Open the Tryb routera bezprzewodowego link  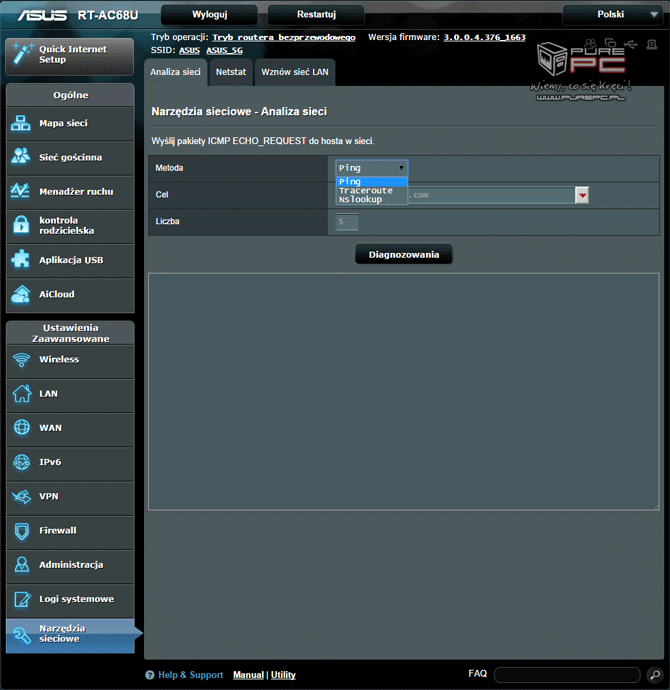click(x=284, y=37)
